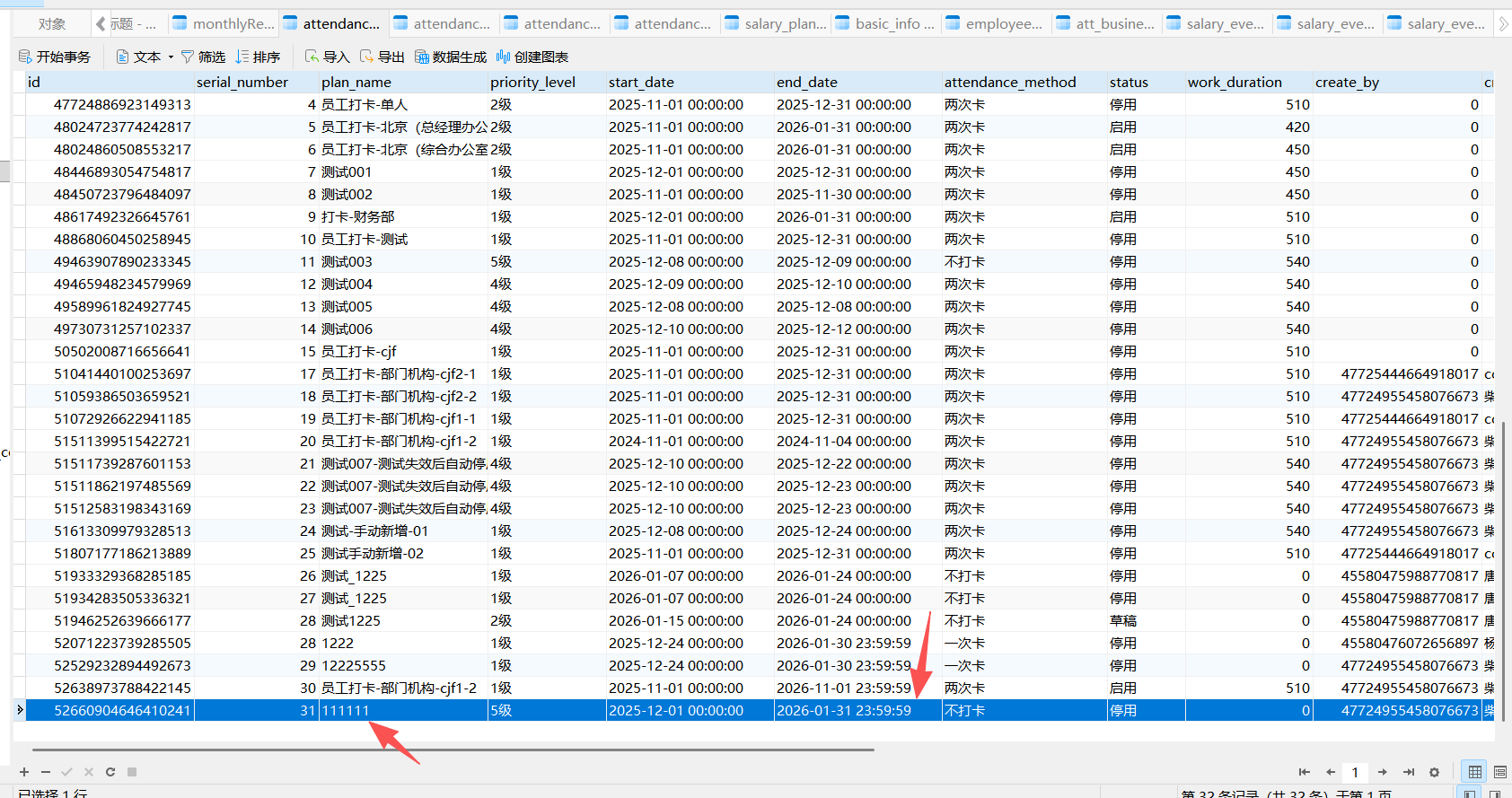Click the page number 1 field
Viewport: 1512px width, 798px height.
click(x=1356, y=772)
